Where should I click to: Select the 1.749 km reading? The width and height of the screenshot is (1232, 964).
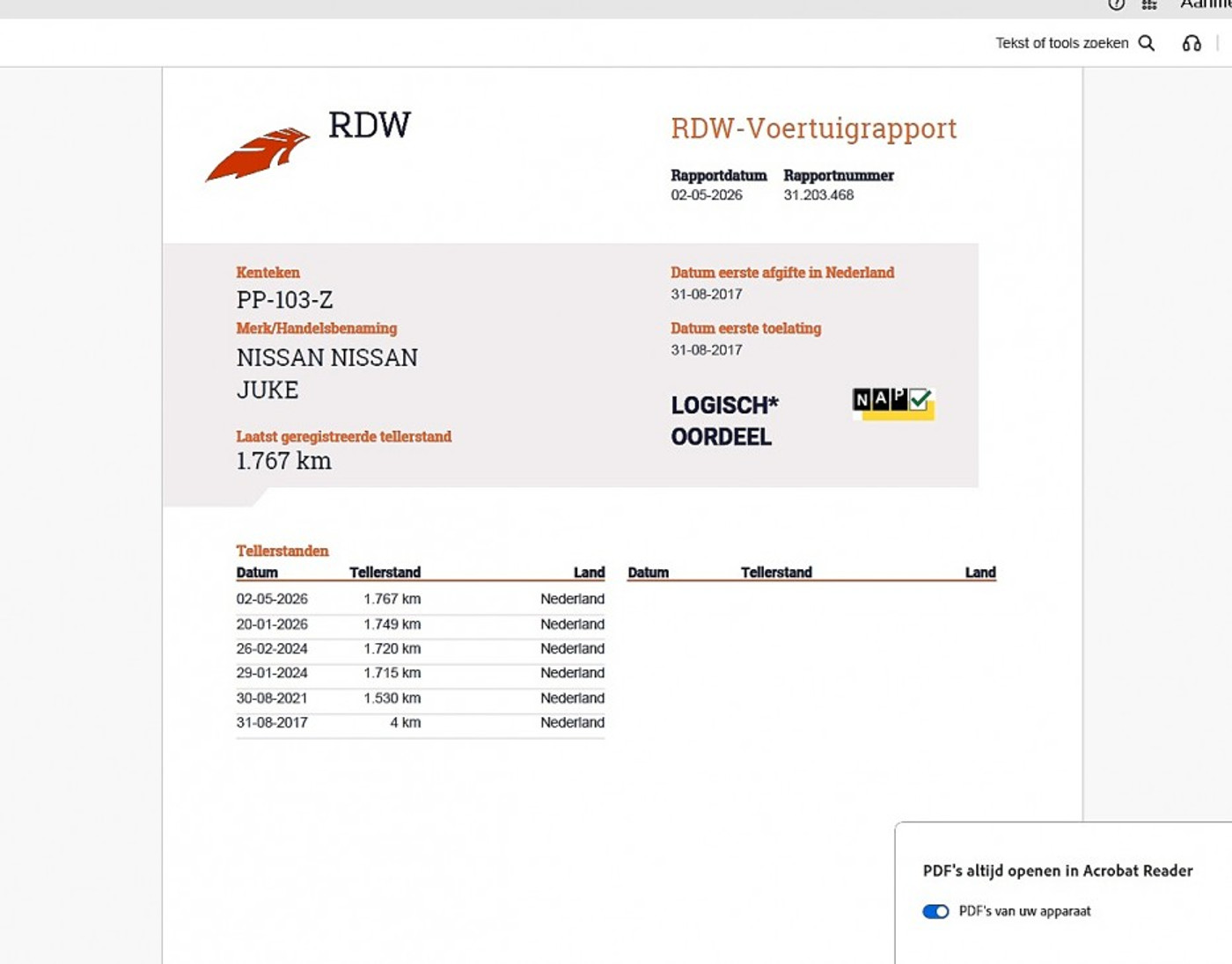click(392, 624)
